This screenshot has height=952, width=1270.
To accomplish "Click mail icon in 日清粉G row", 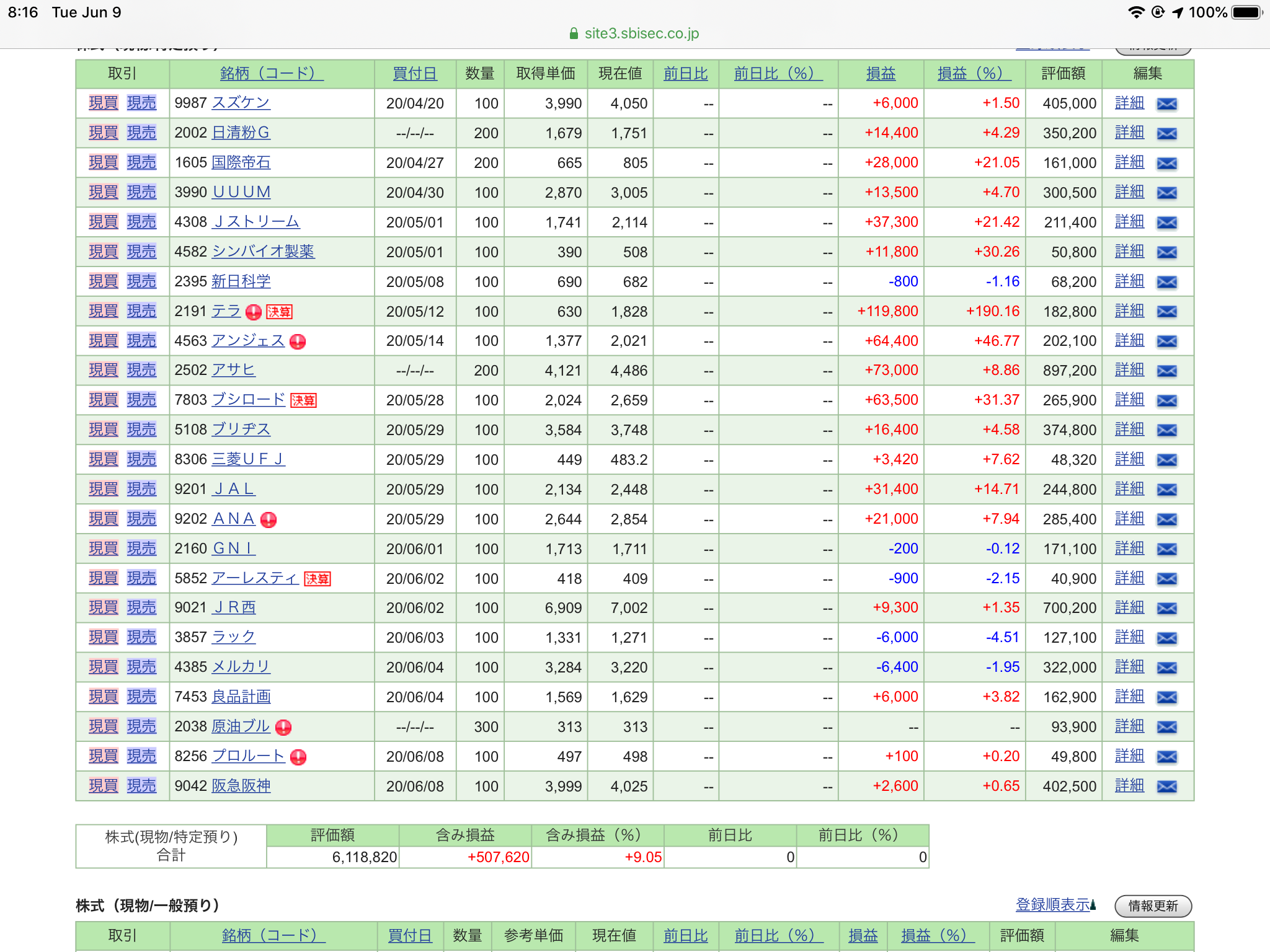I will coord(1166,133).
